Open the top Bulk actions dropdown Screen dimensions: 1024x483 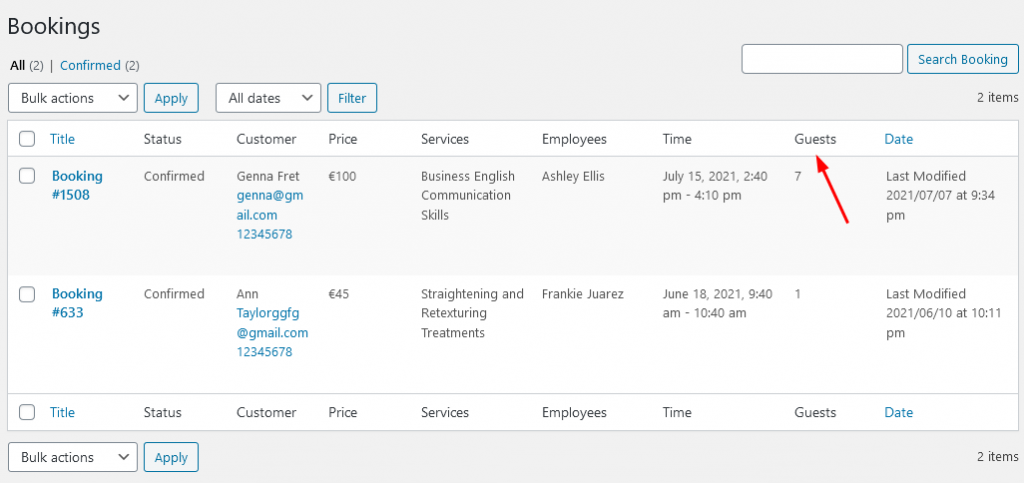click(72, 98)
